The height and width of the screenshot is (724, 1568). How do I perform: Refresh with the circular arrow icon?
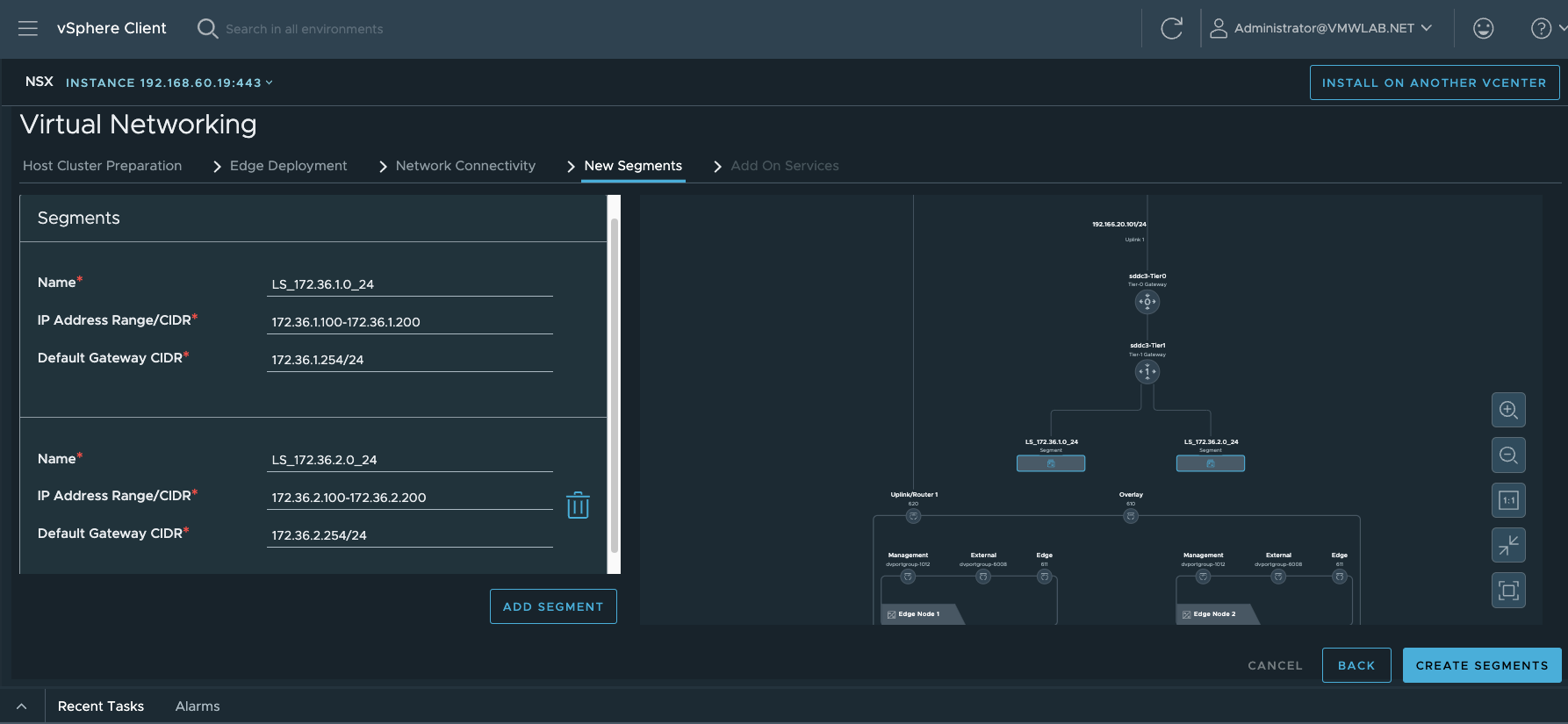pos(1171,28)
